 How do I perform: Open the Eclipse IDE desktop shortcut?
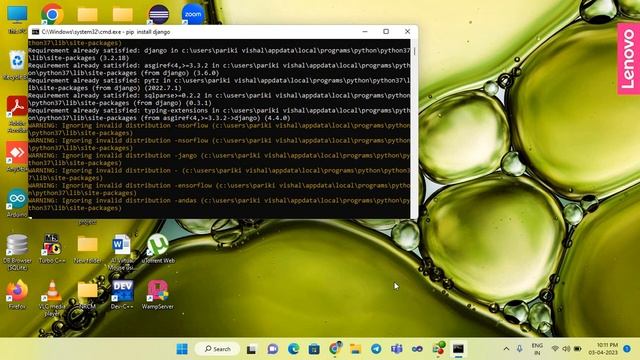[159, 14]
